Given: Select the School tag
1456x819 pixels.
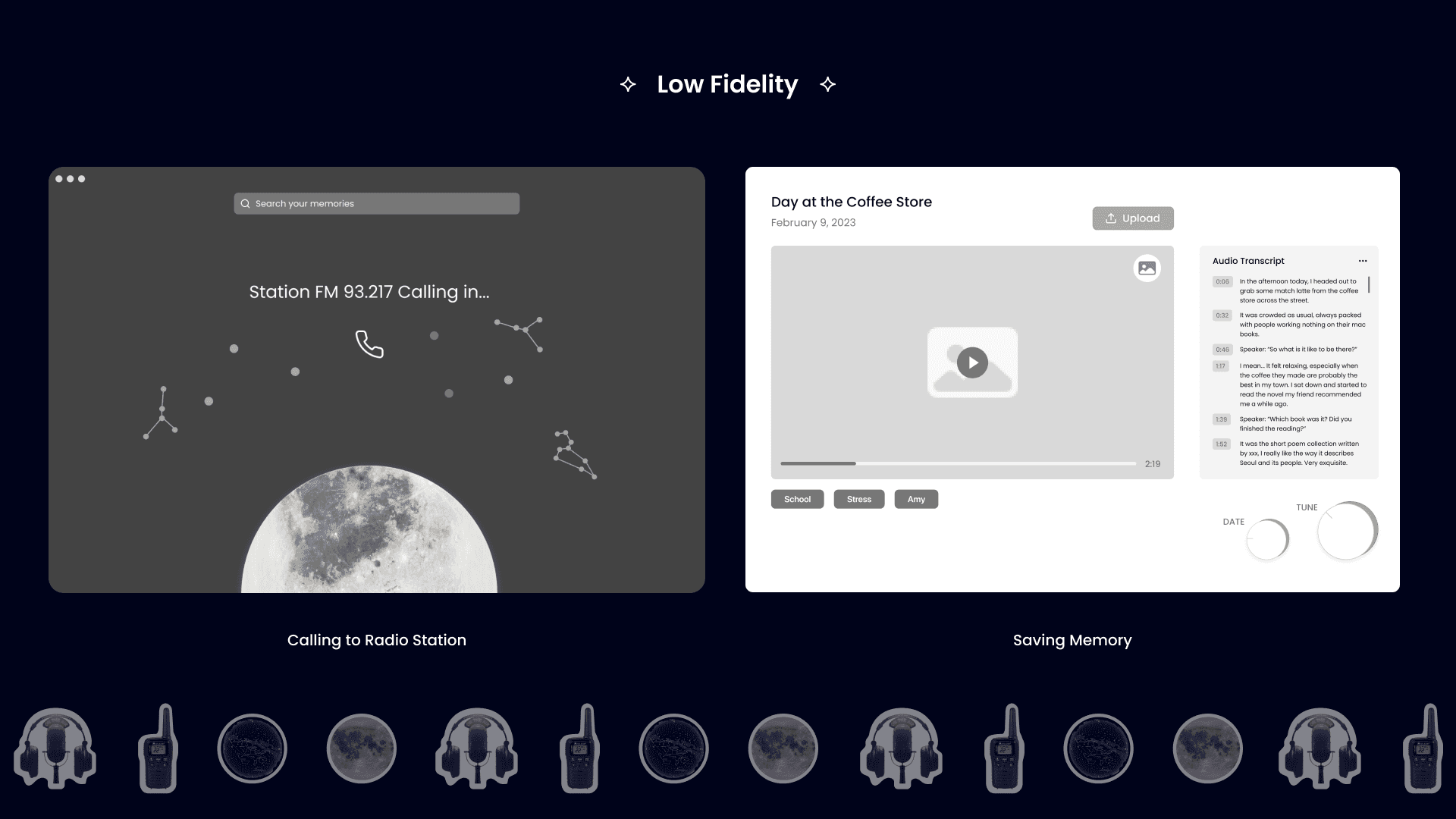Looking at the screenshot, I should (x=797, y=499).
